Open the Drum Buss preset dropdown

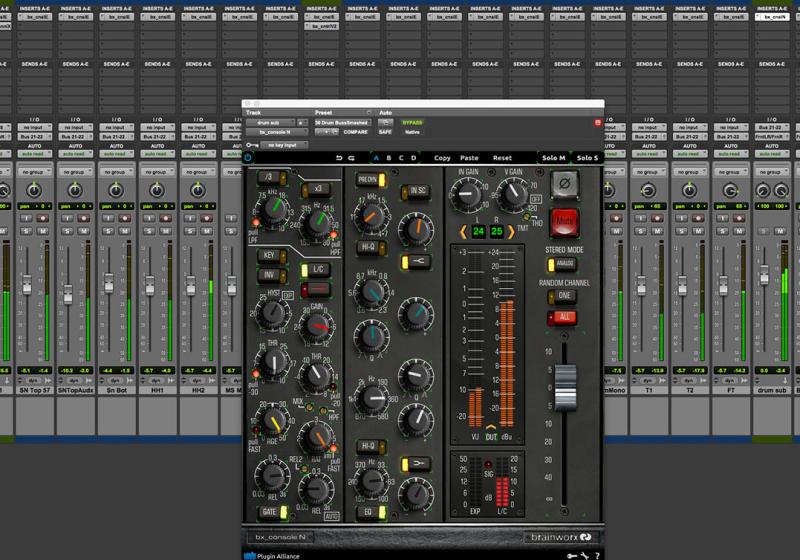coord(342,123)
